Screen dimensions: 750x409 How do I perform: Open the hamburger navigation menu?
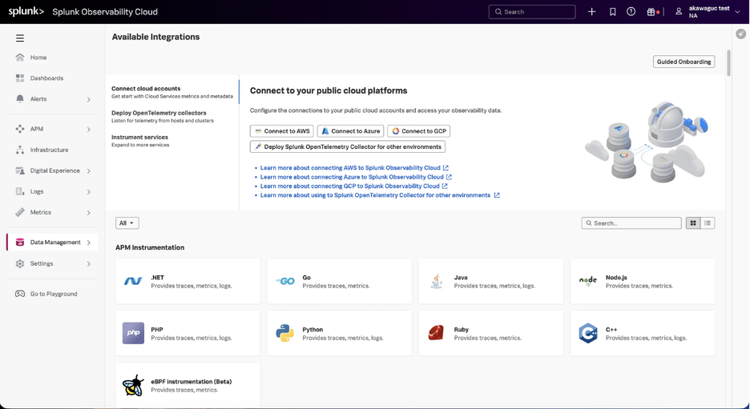pyautogui.click(x=20, y=38)
